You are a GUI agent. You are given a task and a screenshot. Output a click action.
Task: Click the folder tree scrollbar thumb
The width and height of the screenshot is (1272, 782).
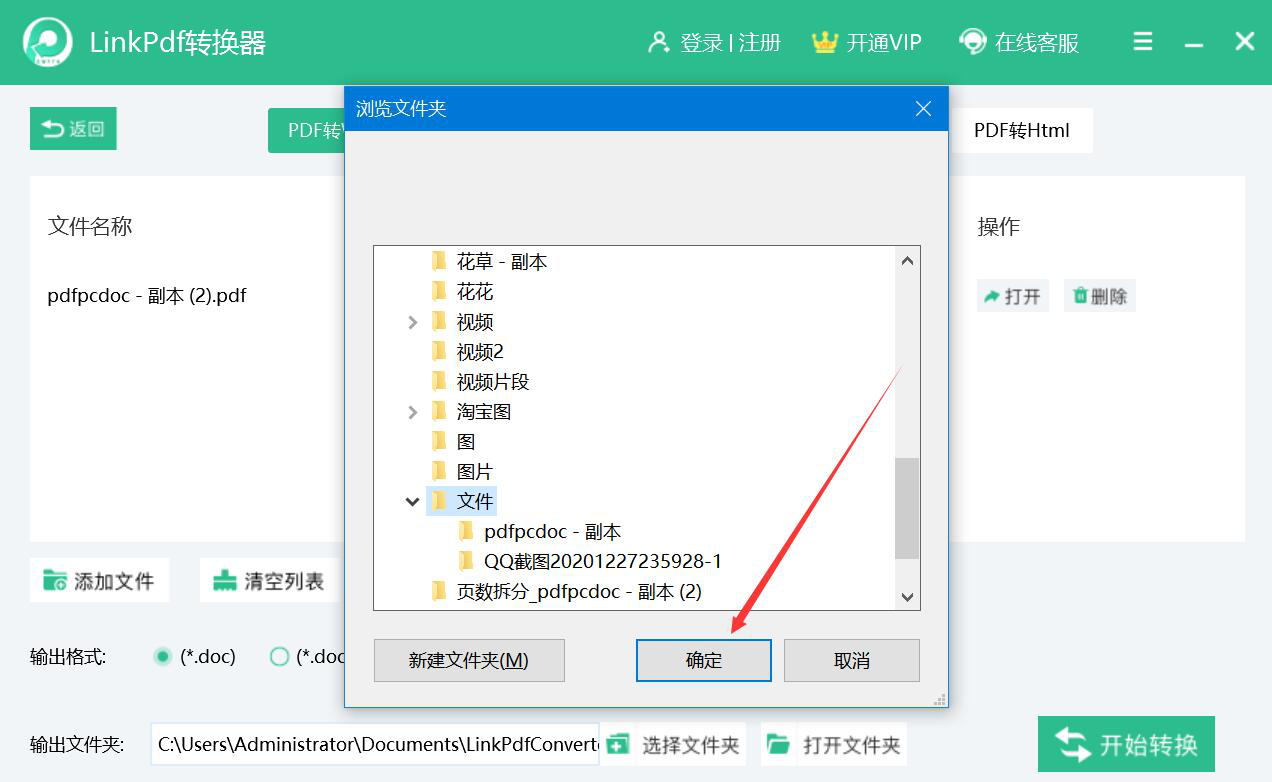click(x=907, y=508)
